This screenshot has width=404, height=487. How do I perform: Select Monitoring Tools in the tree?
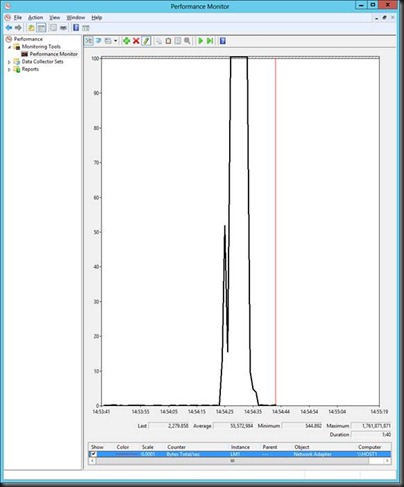pyautogui.click(x=41, y=47)
